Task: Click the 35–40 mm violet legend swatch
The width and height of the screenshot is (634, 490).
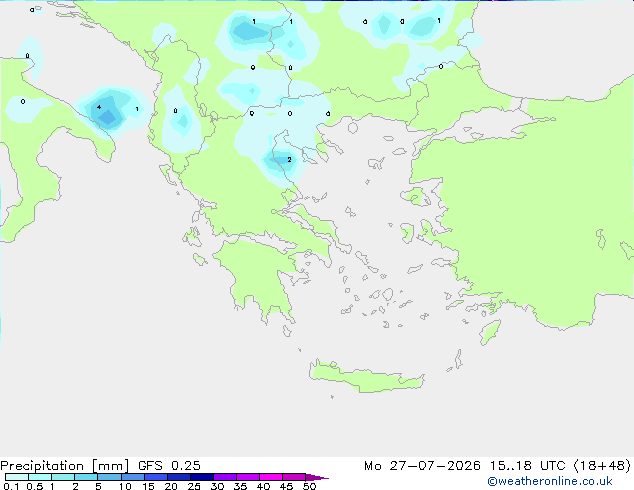Action: 248,477
